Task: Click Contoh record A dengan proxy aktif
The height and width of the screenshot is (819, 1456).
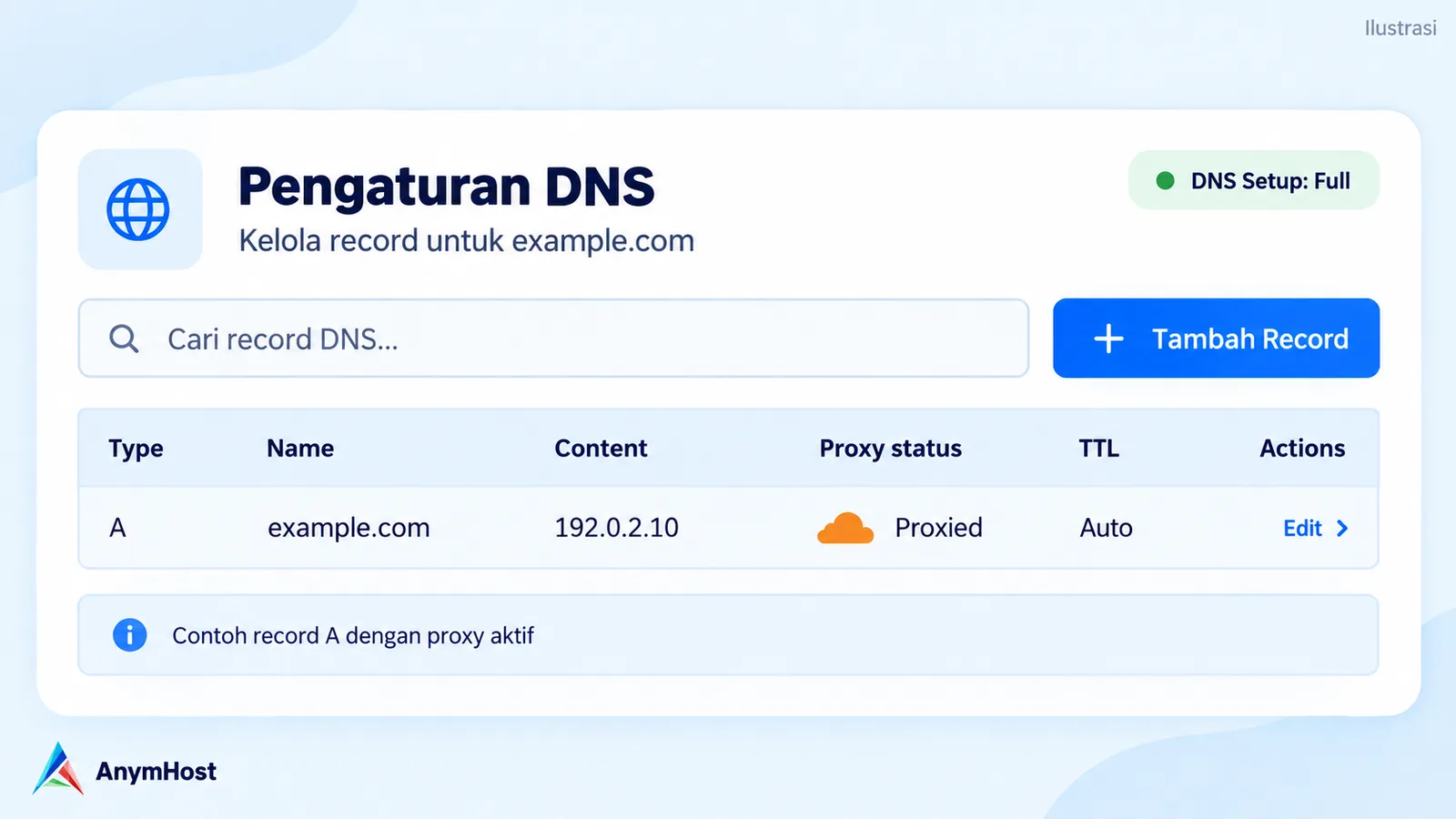Action: [352, 635]
